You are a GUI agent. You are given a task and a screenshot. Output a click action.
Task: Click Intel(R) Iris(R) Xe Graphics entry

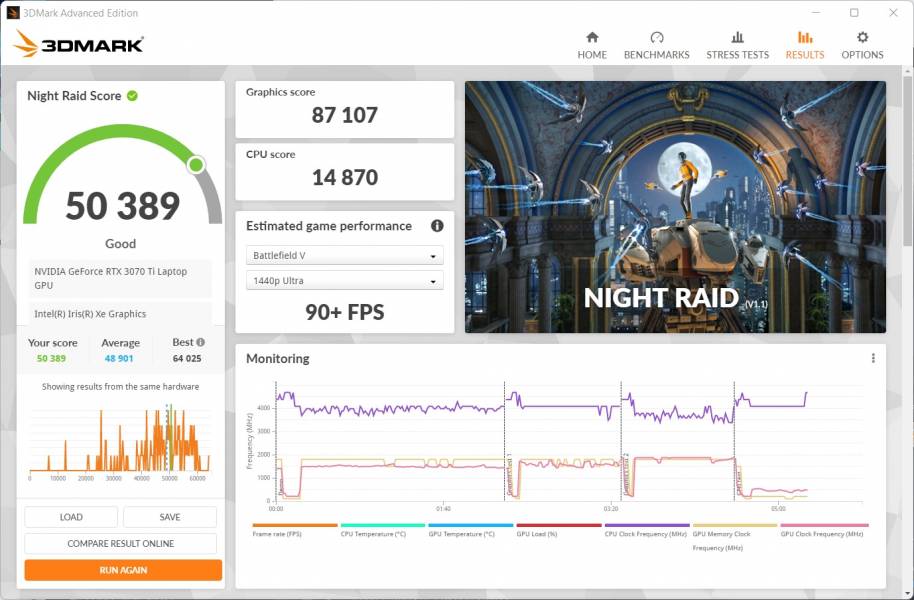(120, 314)
